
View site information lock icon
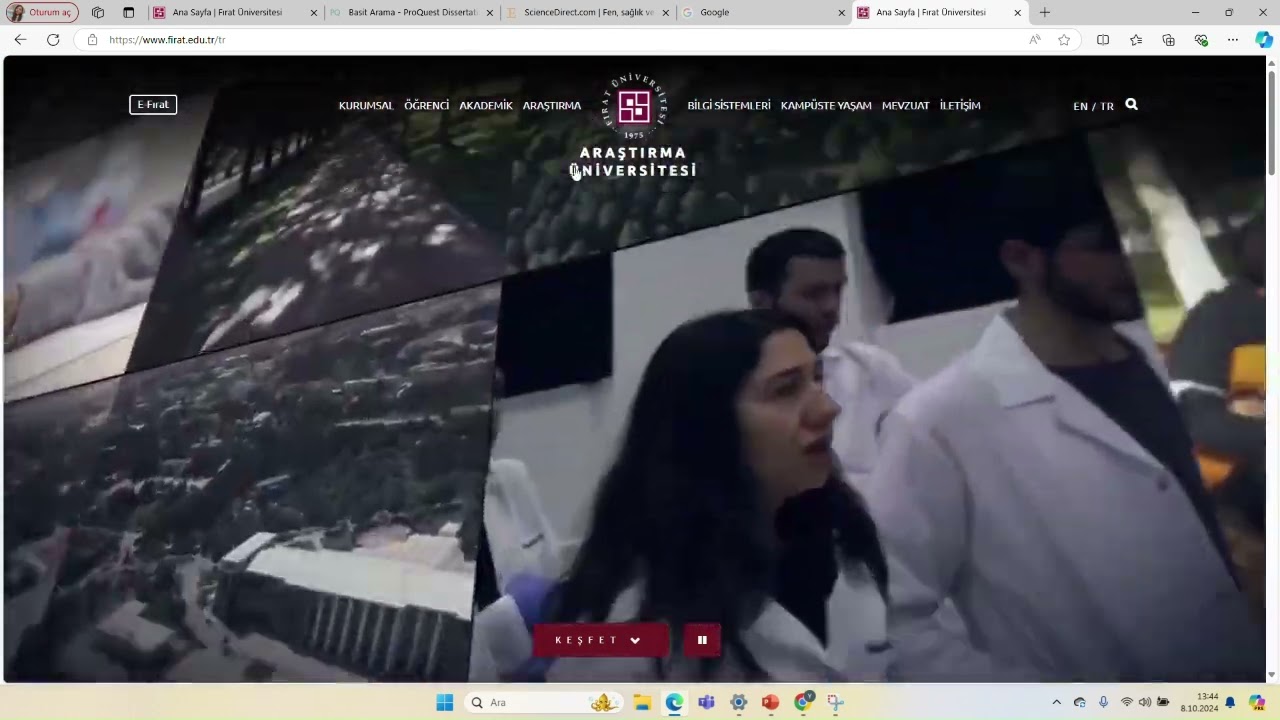[x=92, y=40]
